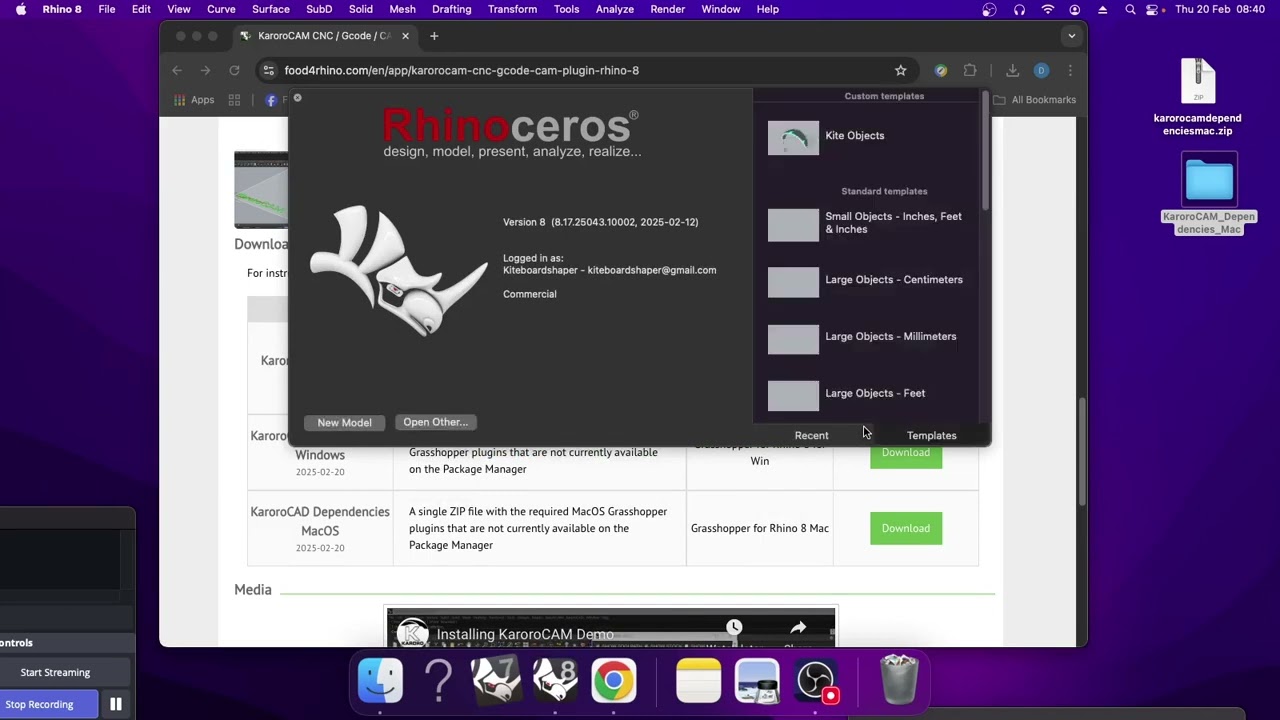Screen dimensions: 1280x720
Task: Switch to OBS Studio in Dock
Action: pyautogui.click(x=816, y=681)
